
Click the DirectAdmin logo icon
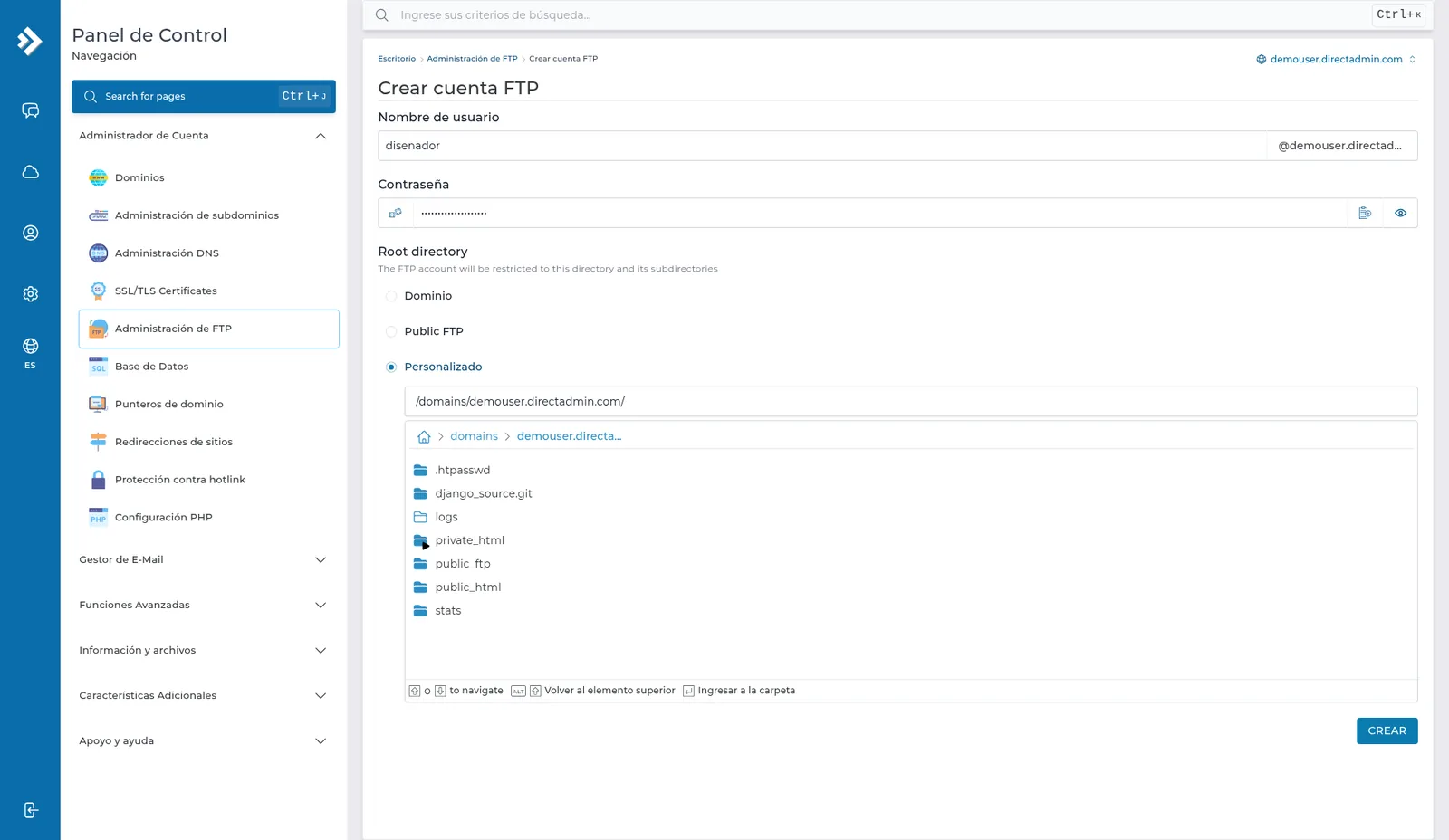pyautogui.click(x=30, y=41)
